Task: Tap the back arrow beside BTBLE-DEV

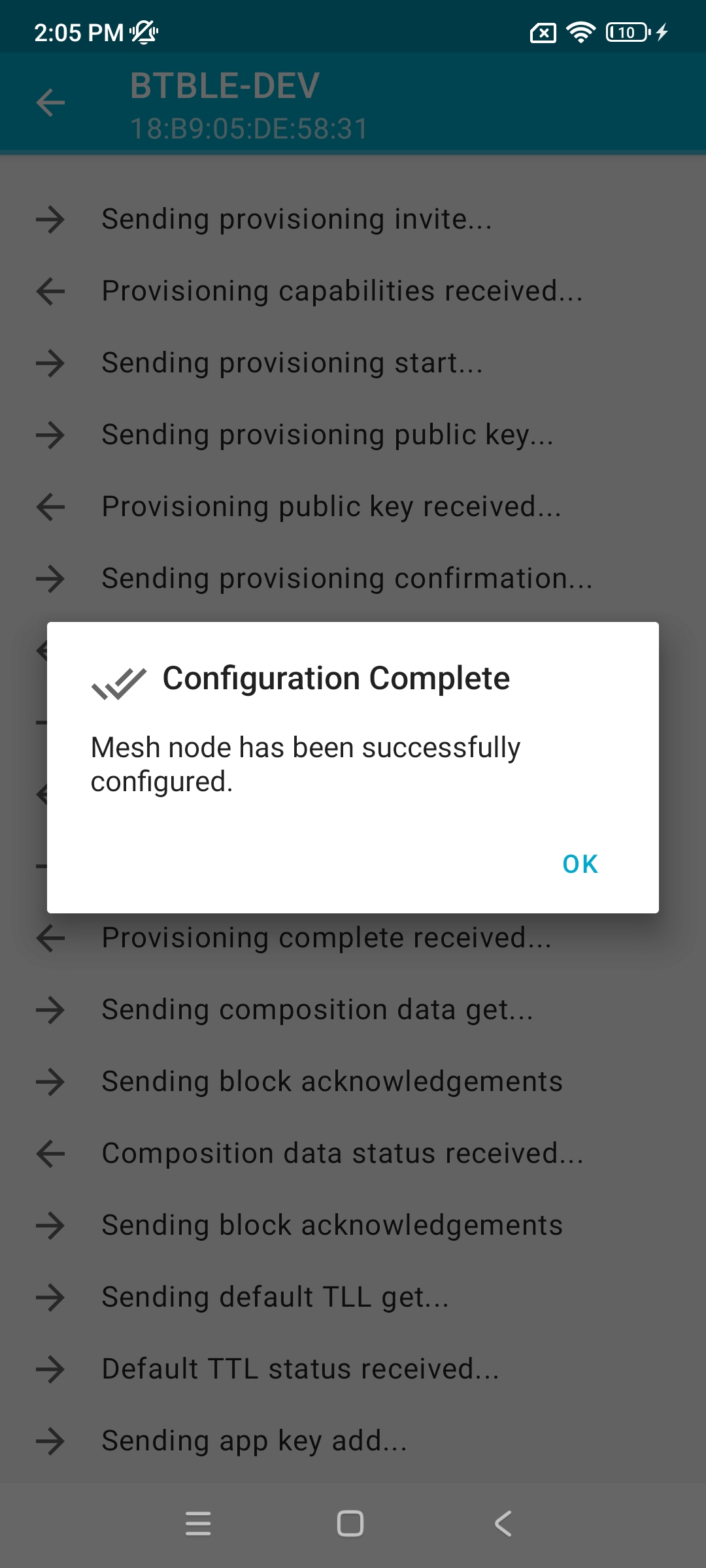Action: click(50, 103)
